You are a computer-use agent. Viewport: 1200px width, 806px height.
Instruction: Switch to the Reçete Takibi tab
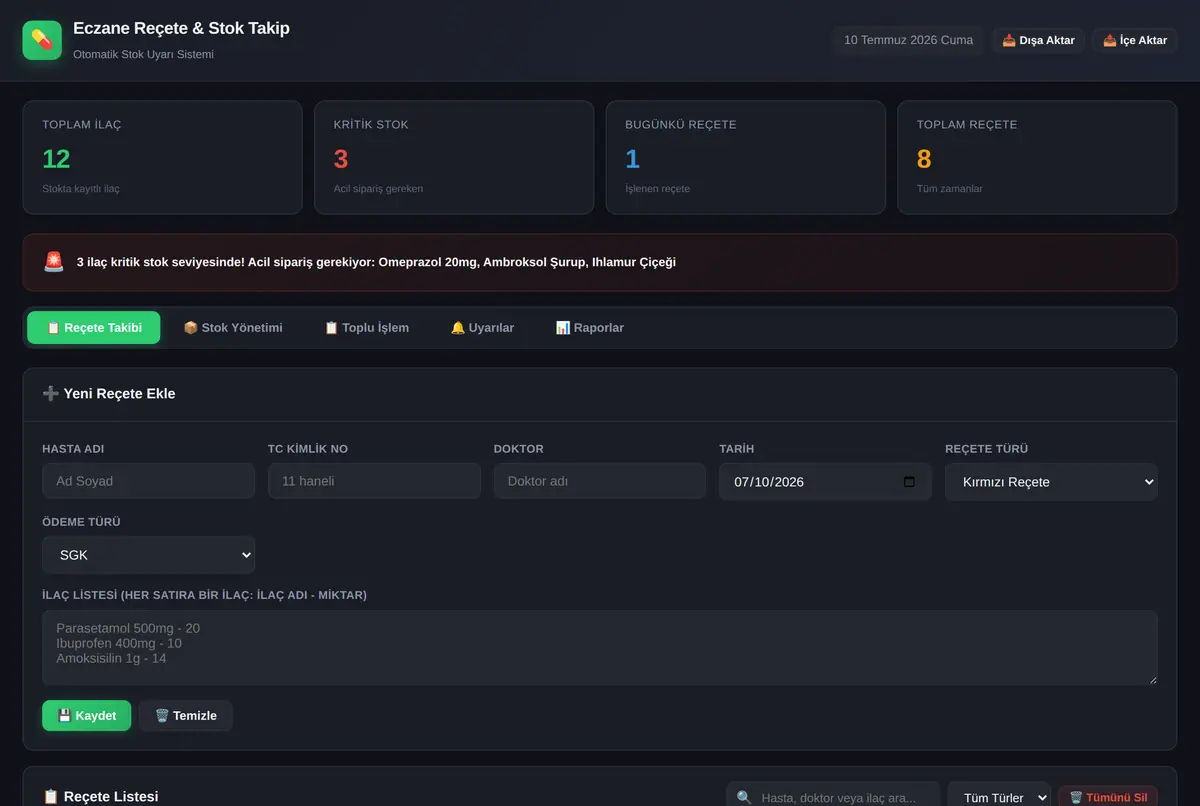pyautogui.click(x=93, y=327)
